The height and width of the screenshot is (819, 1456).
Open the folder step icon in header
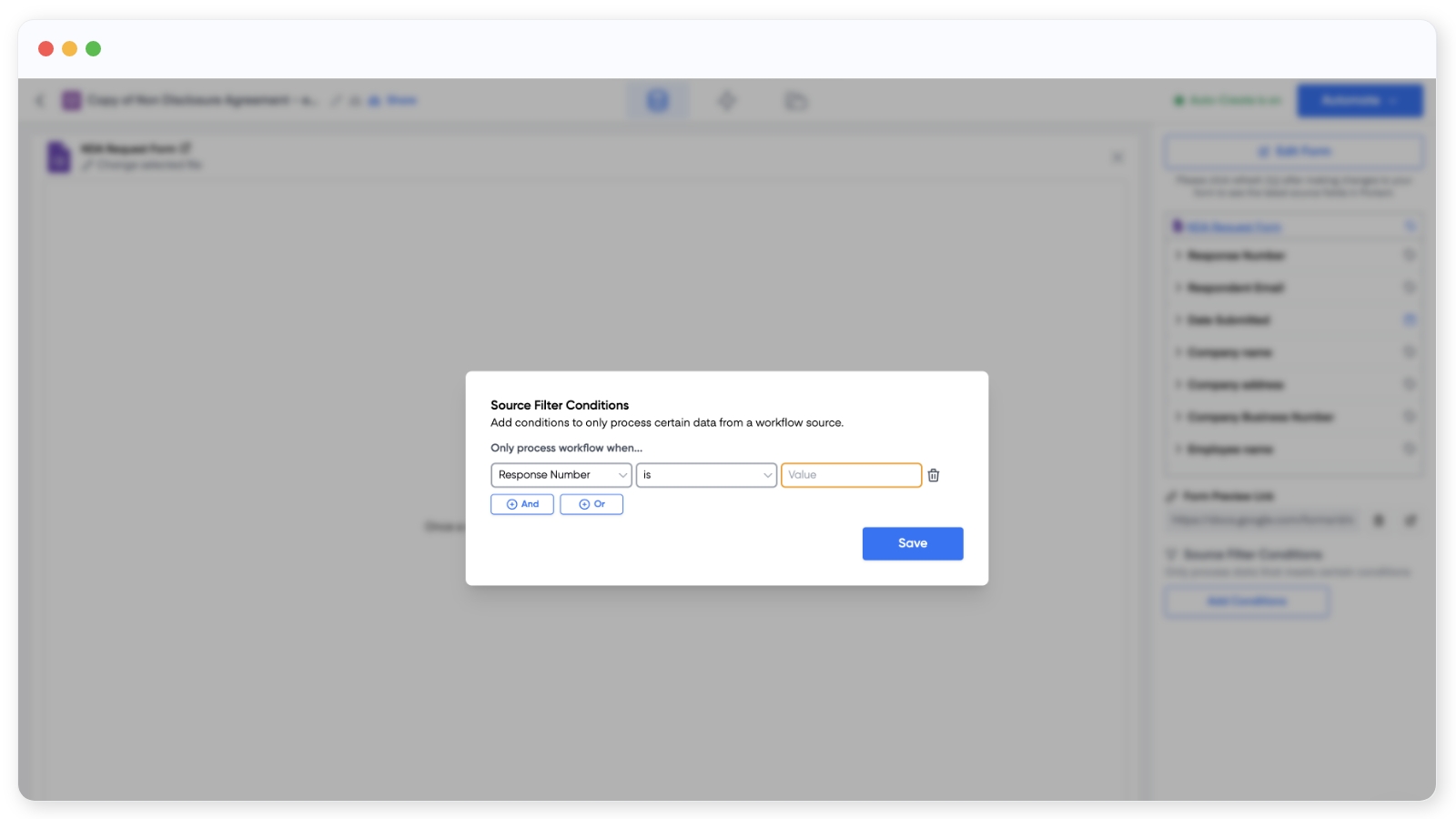click(x=795, y=100)
